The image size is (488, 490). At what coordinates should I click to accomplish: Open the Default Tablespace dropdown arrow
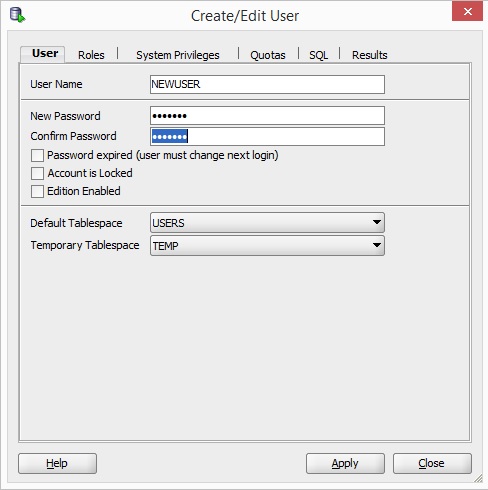pyautogui.click(x=377, y=222)
